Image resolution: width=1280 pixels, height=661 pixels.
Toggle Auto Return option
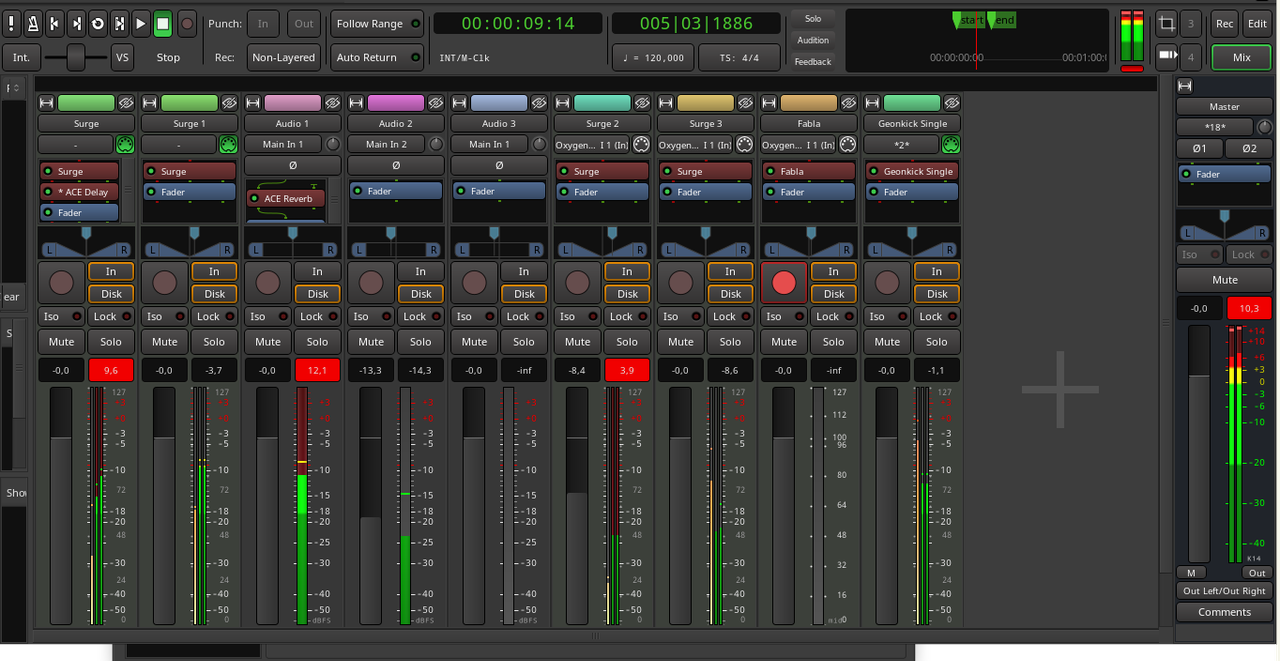click(378, 57)
